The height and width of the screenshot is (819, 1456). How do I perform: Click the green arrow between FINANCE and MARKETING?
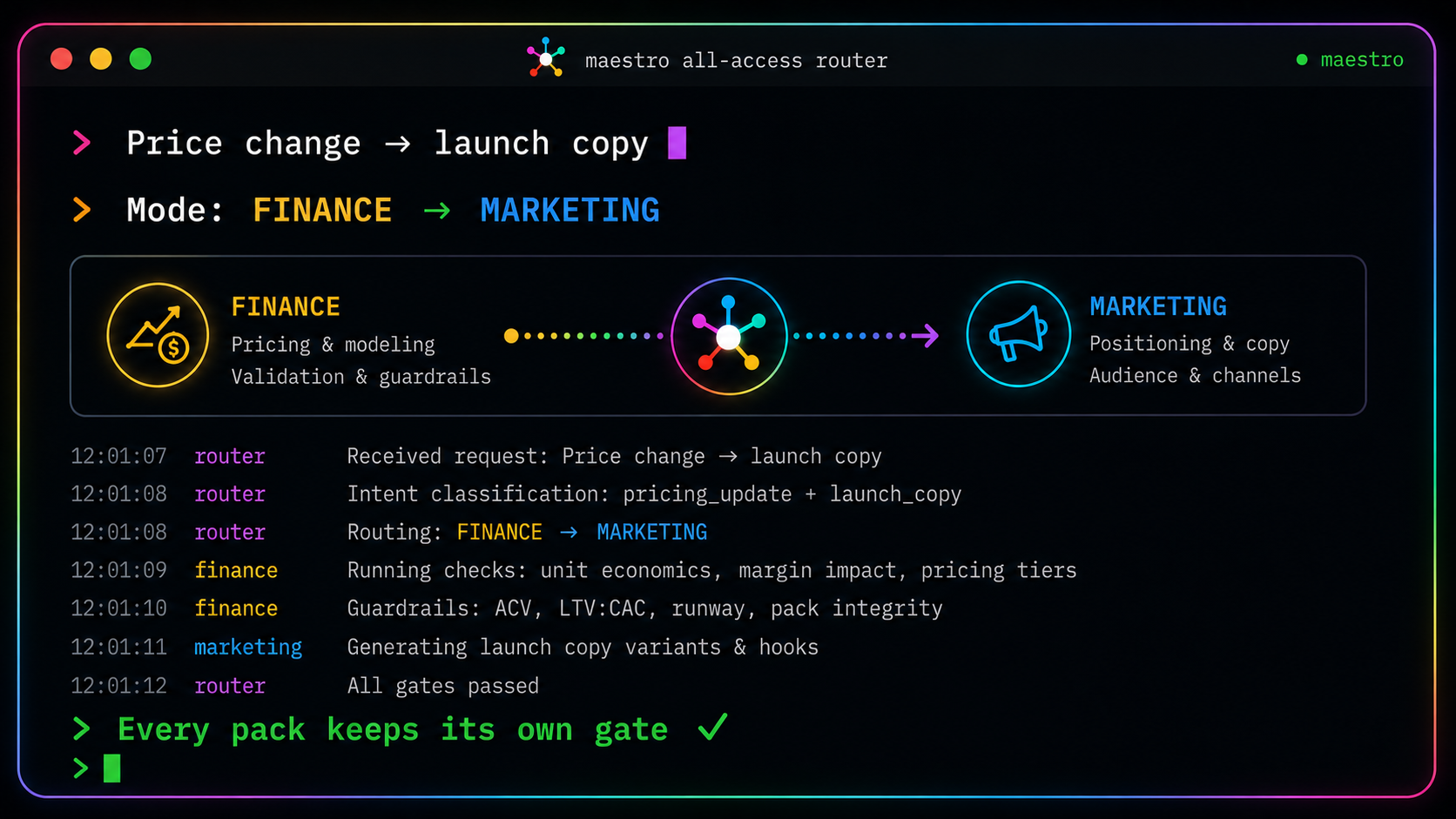[437, 211]
